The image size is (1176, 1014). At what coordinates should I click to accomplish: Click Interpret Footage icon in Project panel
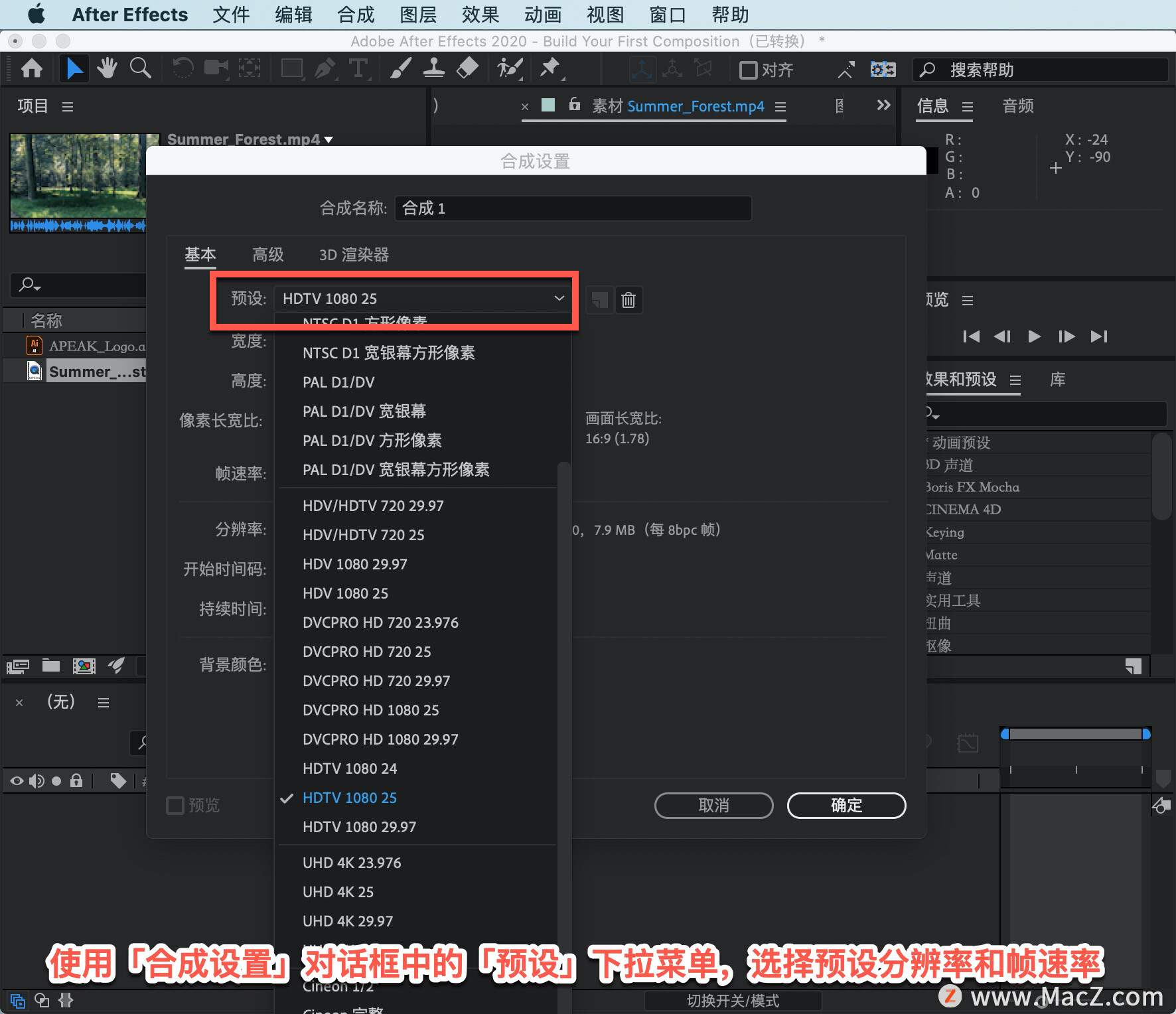pos(18,666)
